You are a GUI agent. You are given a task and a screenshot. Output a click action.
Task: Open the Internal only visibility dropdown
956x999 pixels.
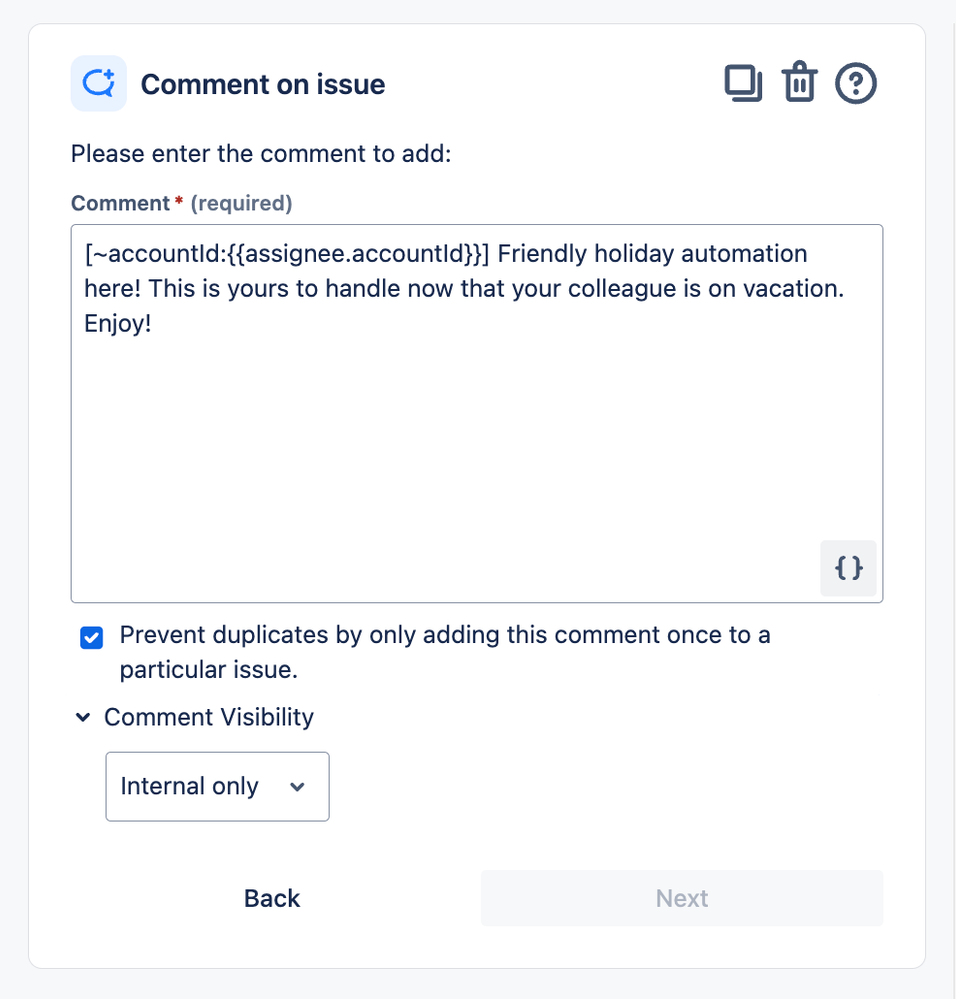pyautogui.click(x=217, y=787)
